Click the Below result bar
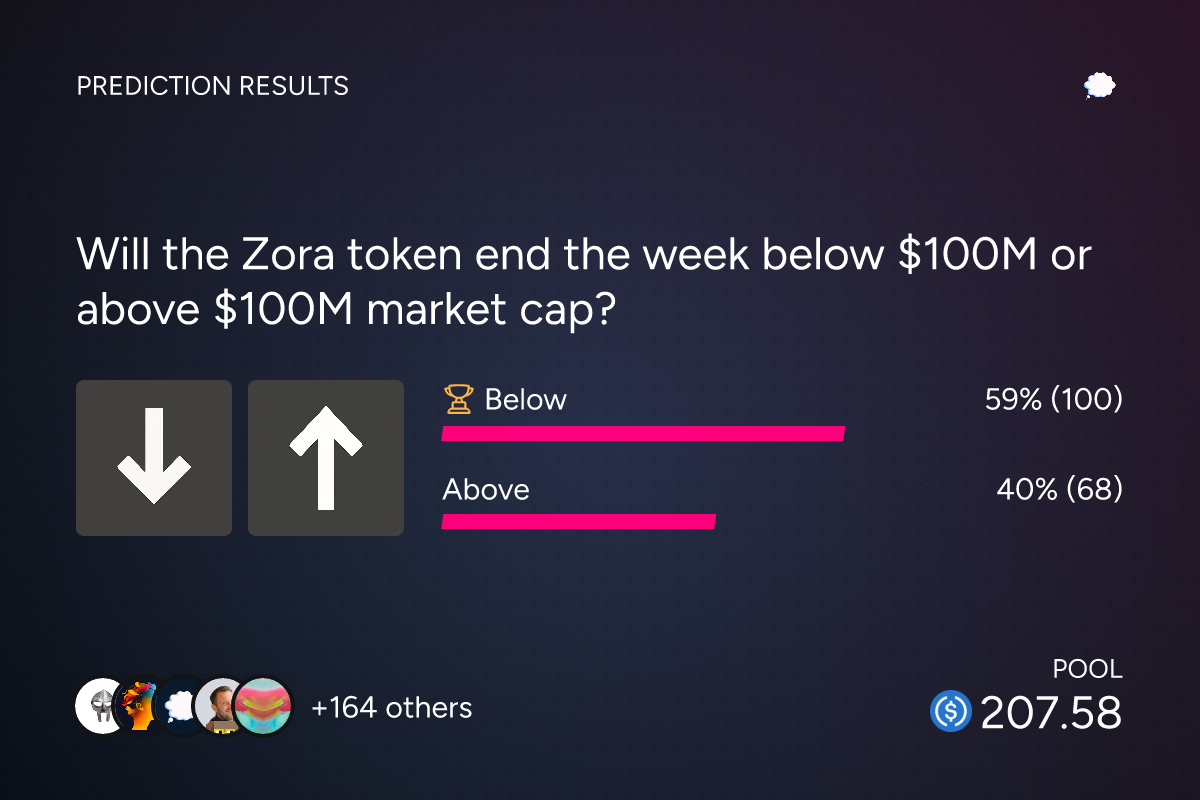This screenshot has width=1200, height=800. coord(644,433)
